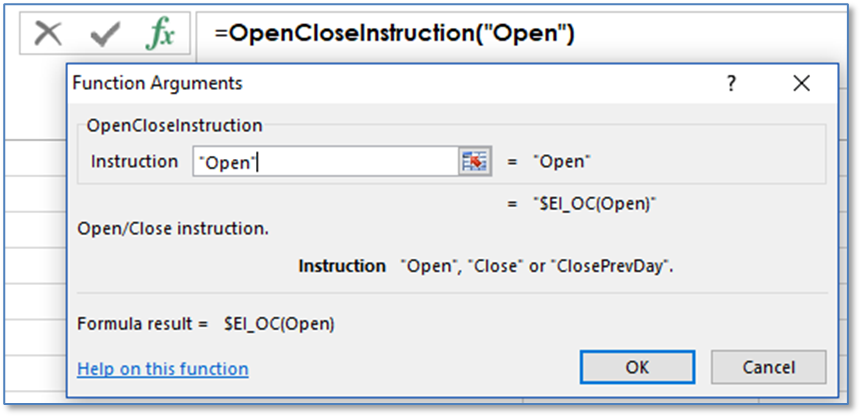The height and width of the screenshot is (417, 862).
Task: Close the Function Arguments dialog
Action: [x=801, y=84]
